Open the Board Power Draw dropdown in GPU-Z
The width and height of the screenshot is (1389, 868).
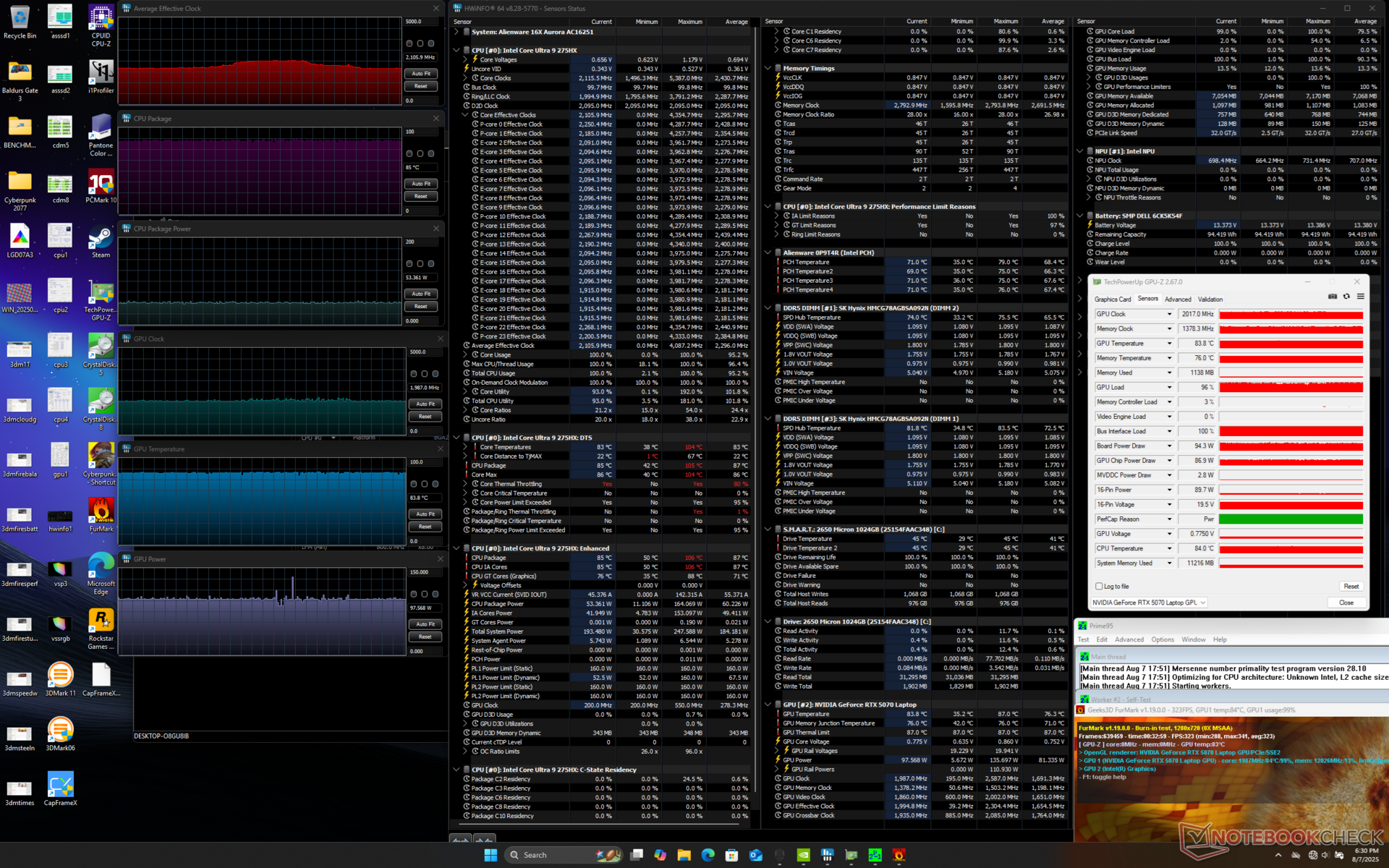point(1169,446)
